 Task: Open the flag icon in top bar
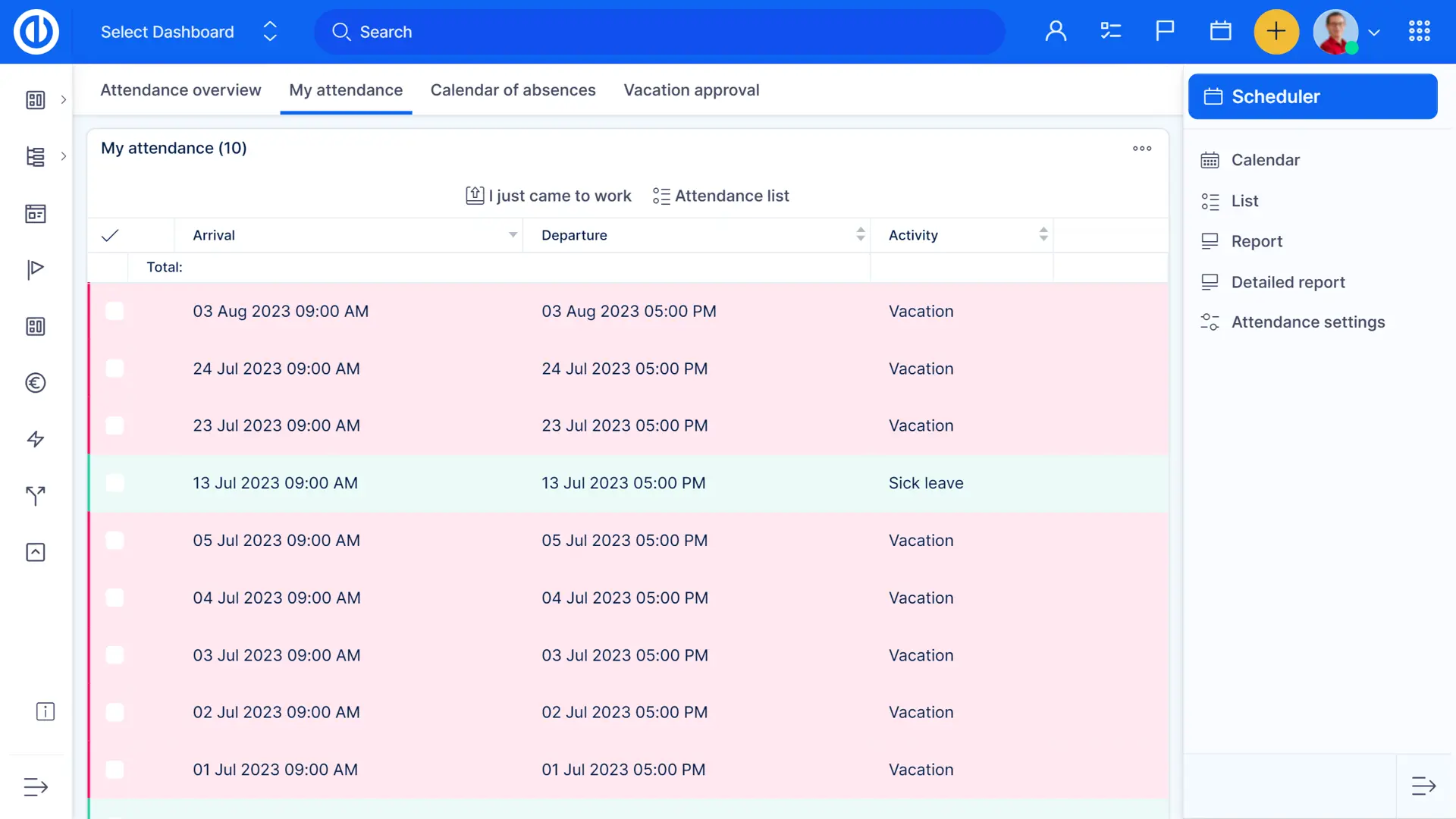(1165, 32)
